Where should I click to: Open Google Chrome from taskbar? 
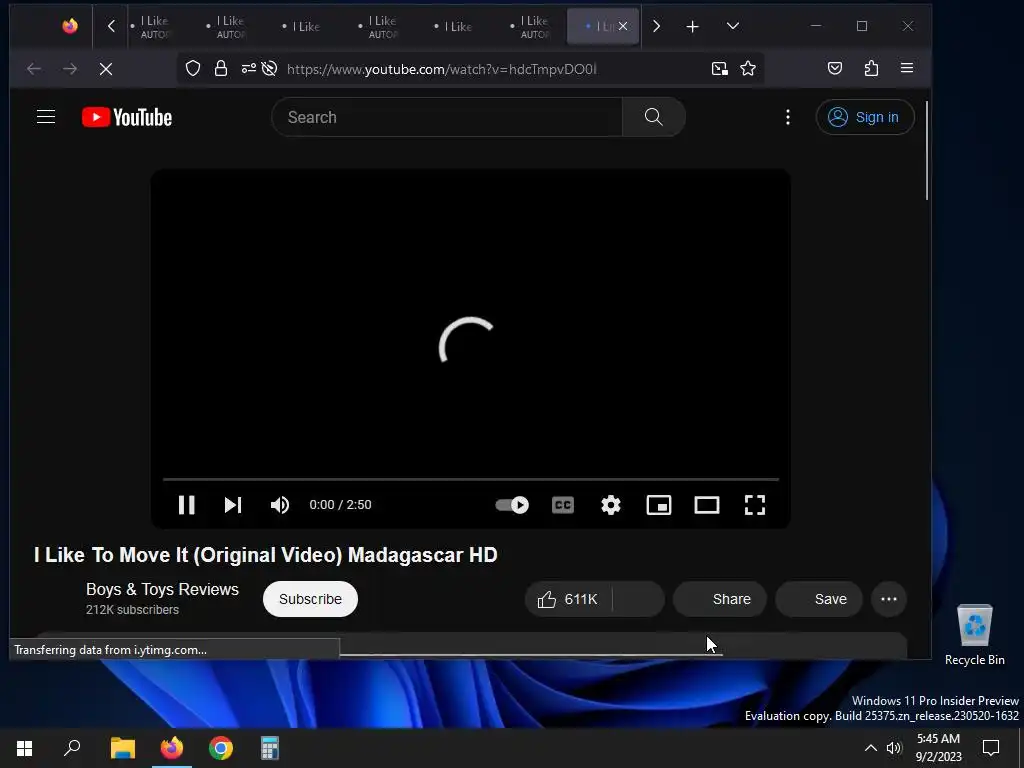coord(221,748)
